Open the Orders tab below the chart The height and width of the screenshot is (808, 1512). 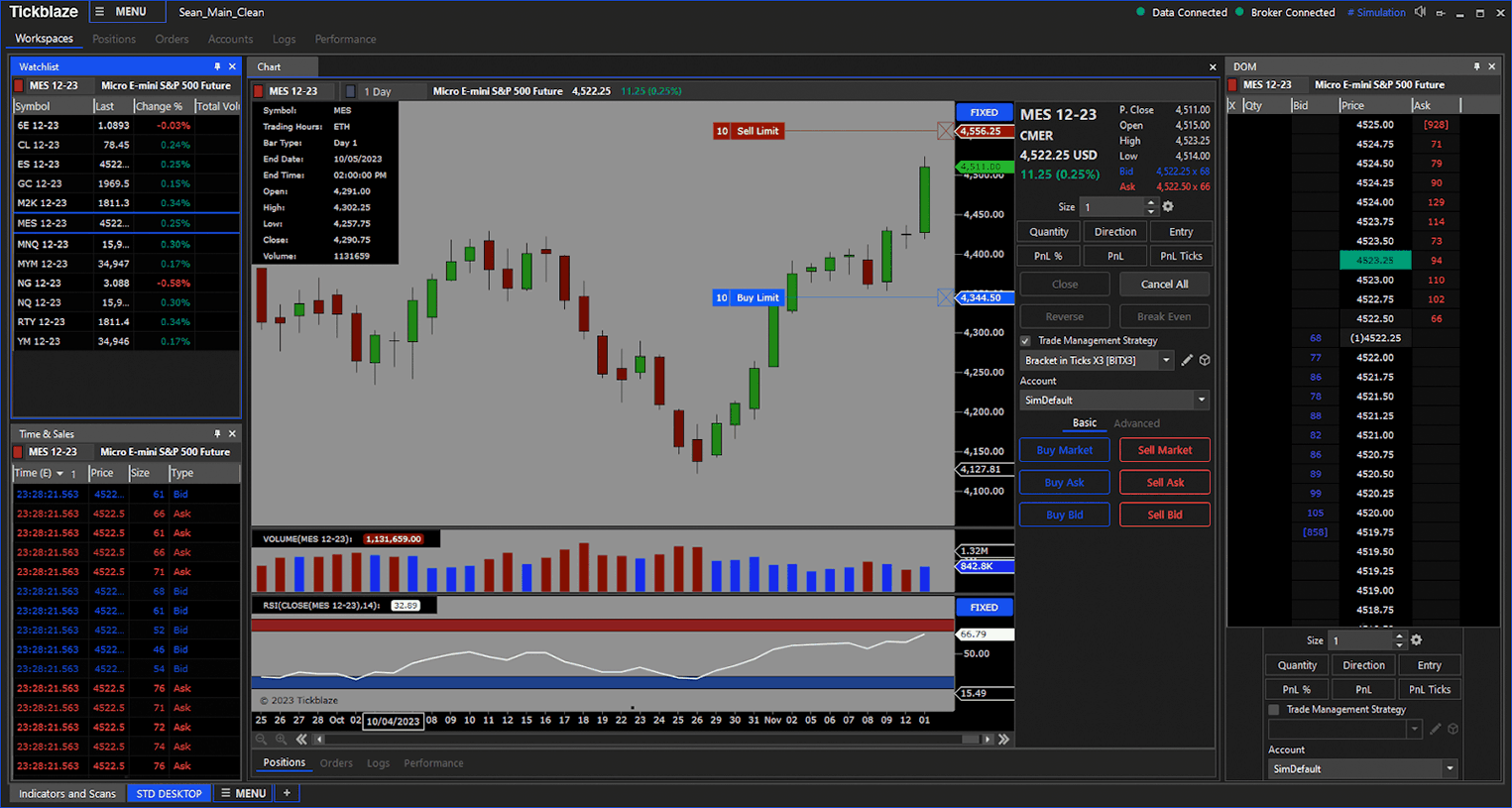[x=336, y=763]
